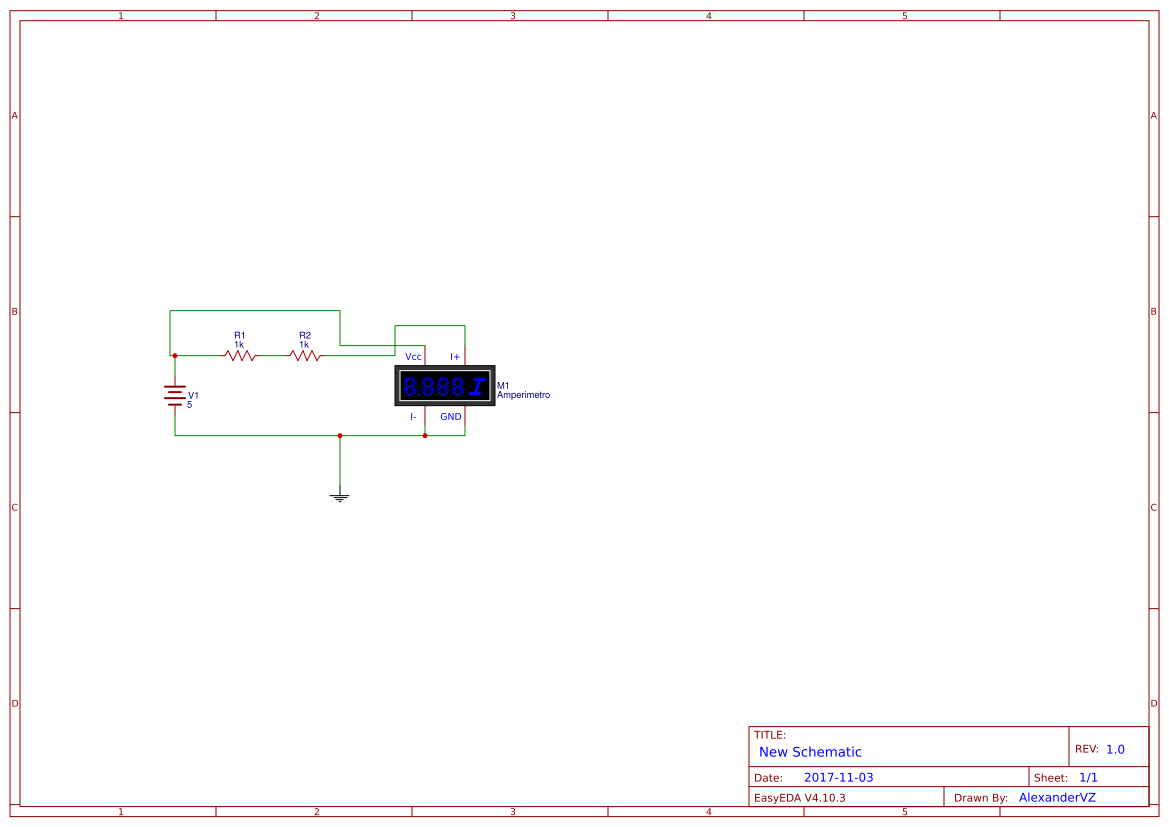Click the ground symbol below the circuit
This screenshot has width=1169, height=827.
pos(340,494)
